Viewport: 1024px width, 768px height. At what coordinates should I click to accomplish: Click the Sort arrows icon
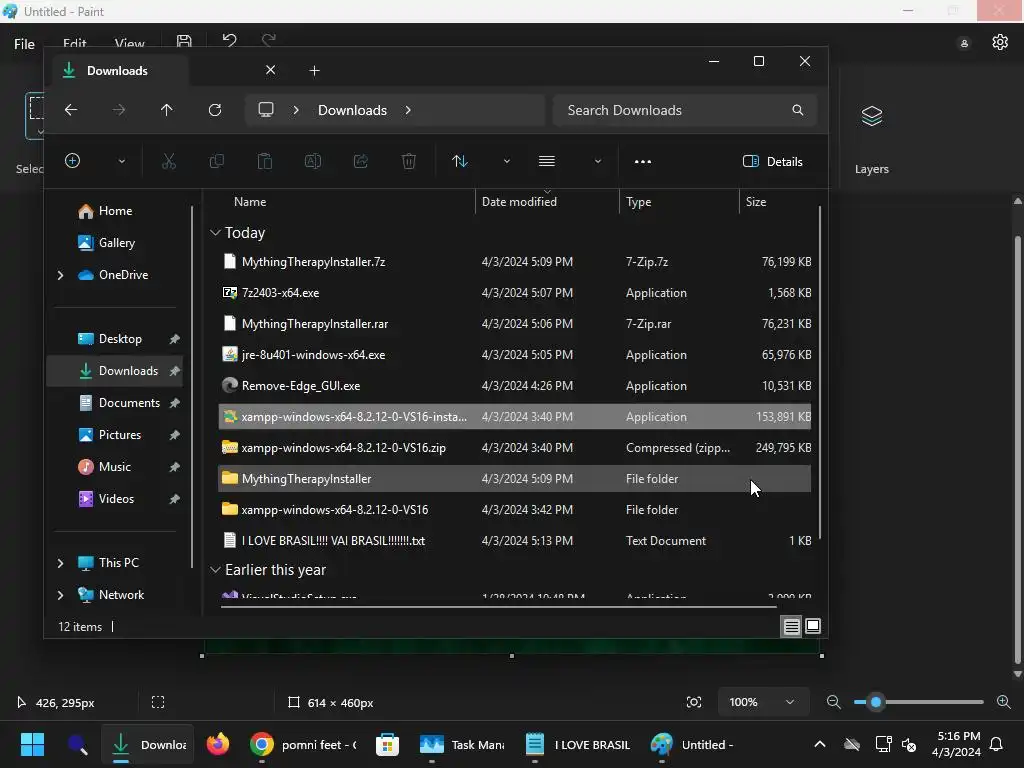tap(460, 161)
